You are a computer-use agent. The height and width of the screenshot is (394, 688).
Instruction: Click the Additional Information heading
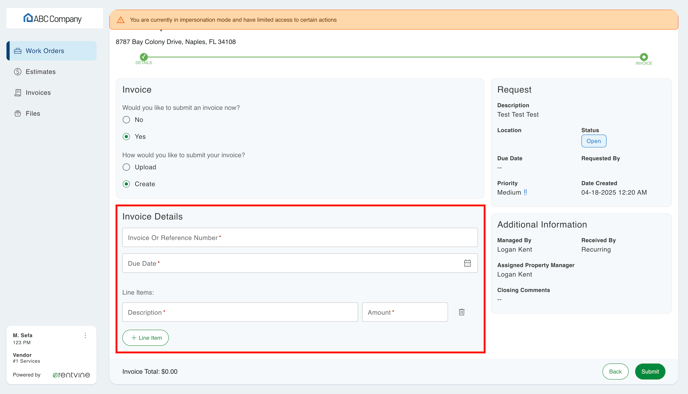(x=542, y=224)
